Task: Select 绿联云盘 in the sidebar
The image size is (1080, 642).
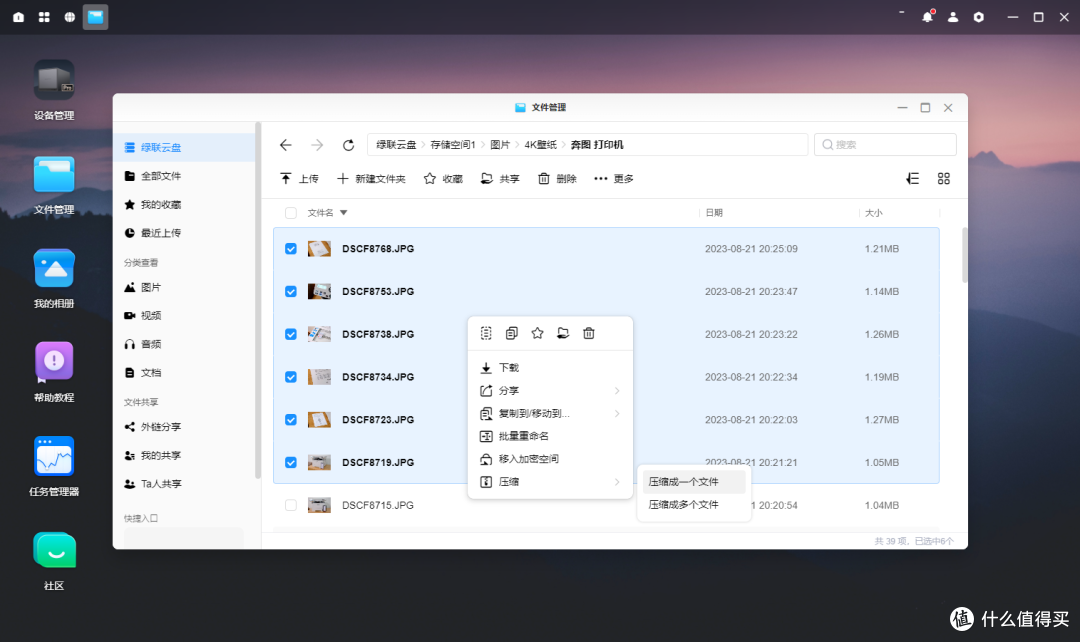Action: 184,147
